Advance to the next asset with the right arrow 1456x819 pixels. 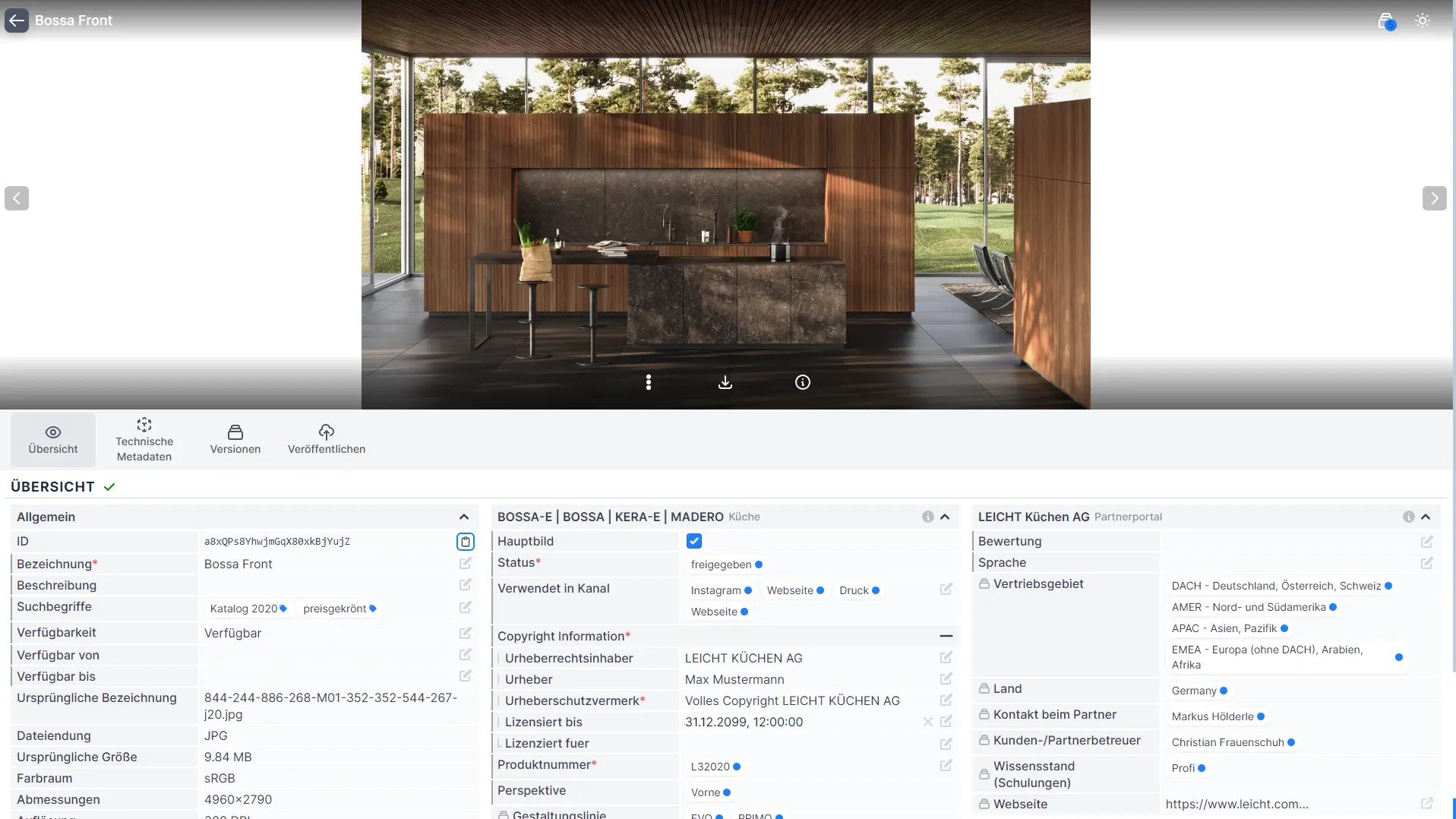coord(1434,198)
